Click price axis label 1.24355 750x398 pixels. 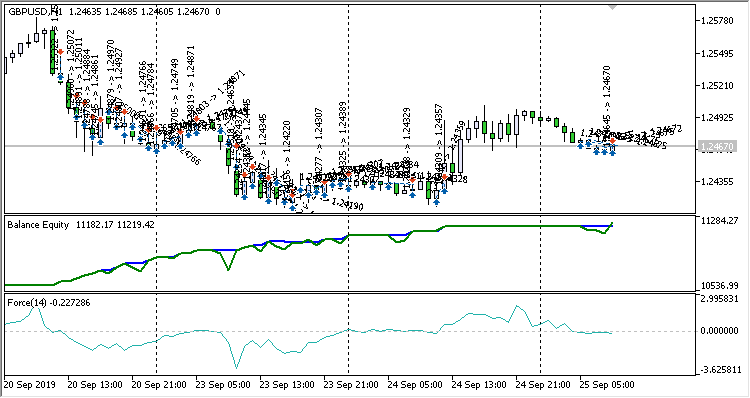point(717,182)
